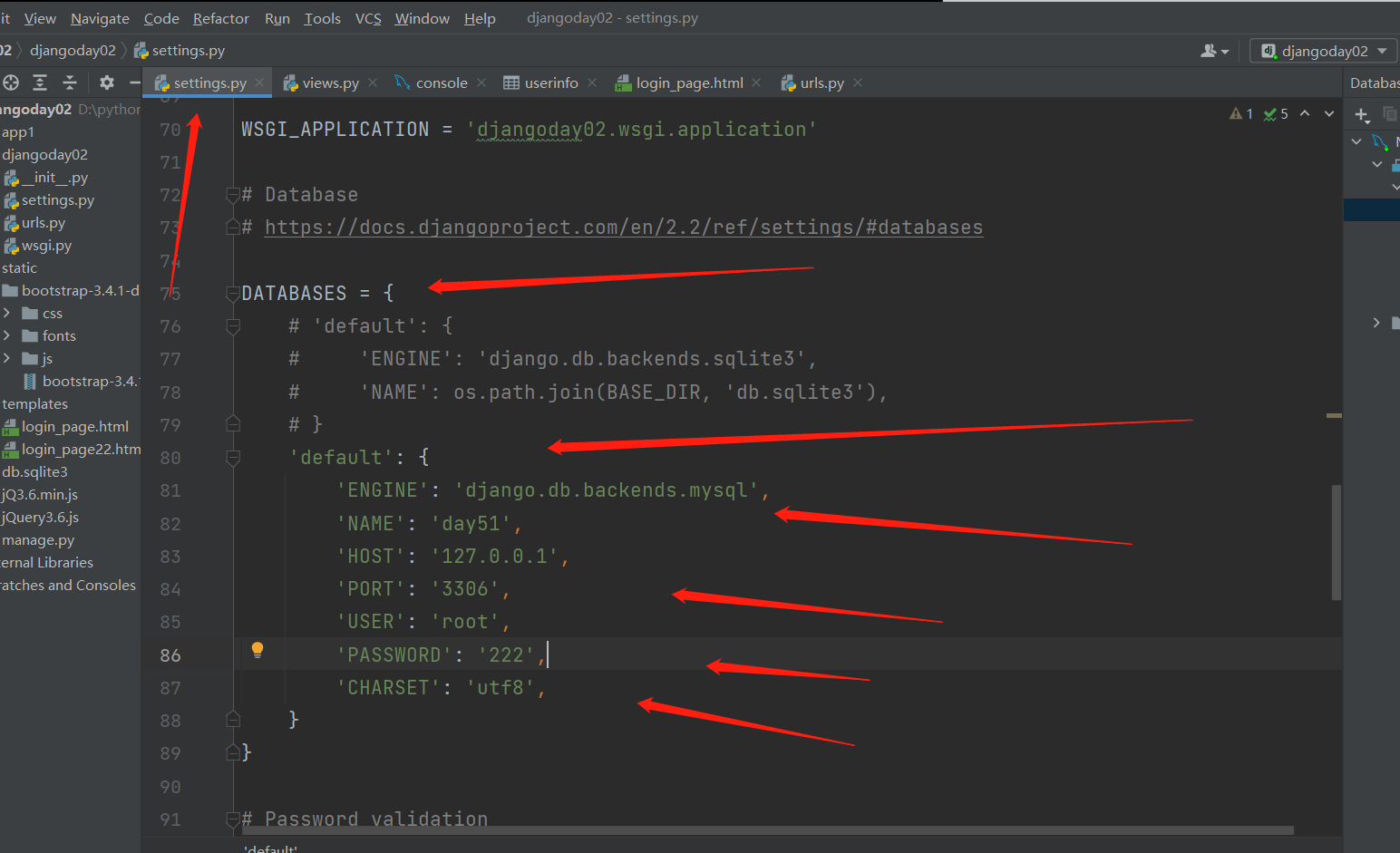Image resolution: width=1400 pixels, height=853 pixels.
Task: Open the Tools menu
Action: [x=323, y=18]
